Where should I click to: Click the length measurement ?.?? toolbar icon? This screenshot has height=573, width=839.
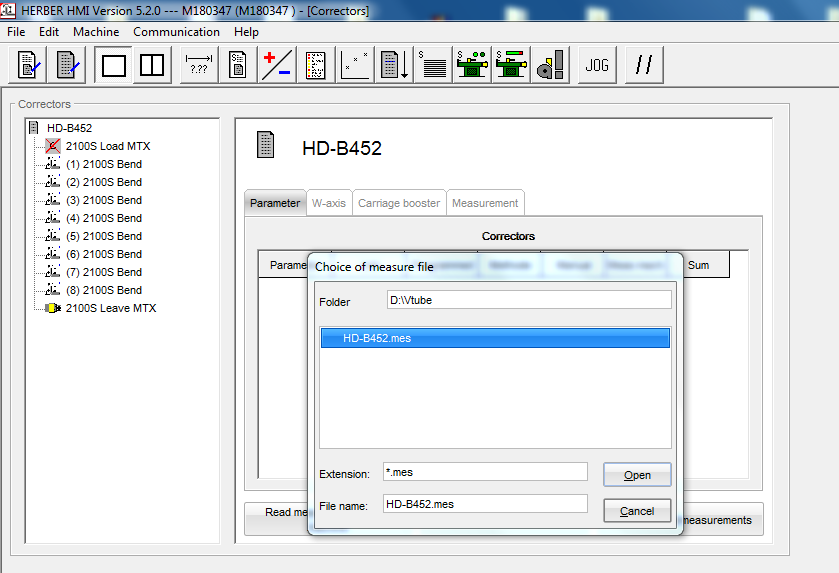pos(199,65)
